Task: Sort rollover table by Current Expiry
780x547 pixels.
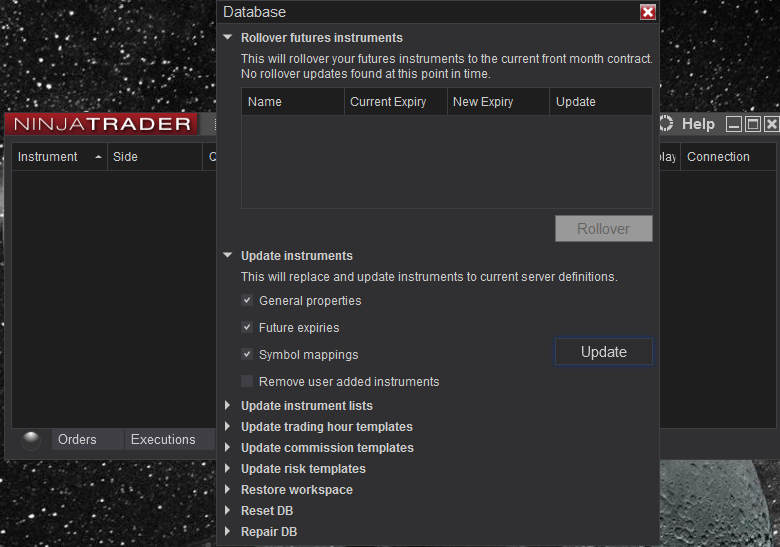Action: 395,101
